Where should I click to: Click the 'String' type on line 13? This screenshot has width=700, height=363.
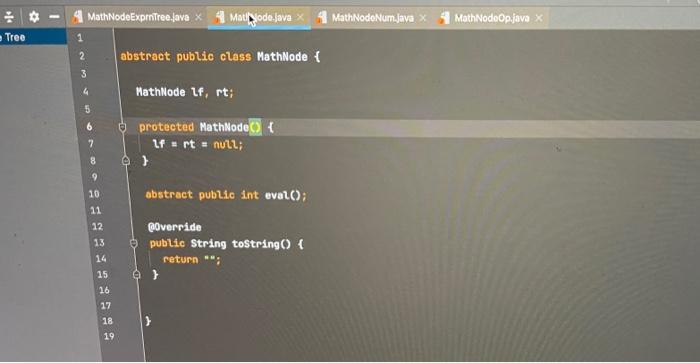coord(208,243)
